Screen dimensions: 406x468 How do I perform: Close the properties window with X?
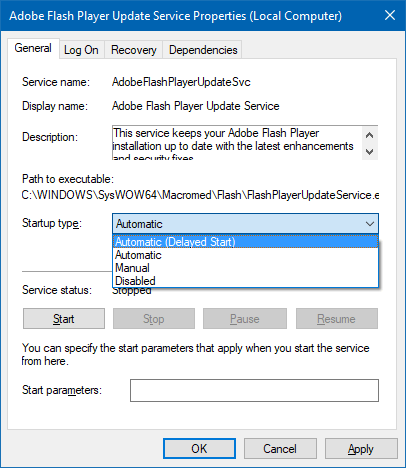[390, 15]
